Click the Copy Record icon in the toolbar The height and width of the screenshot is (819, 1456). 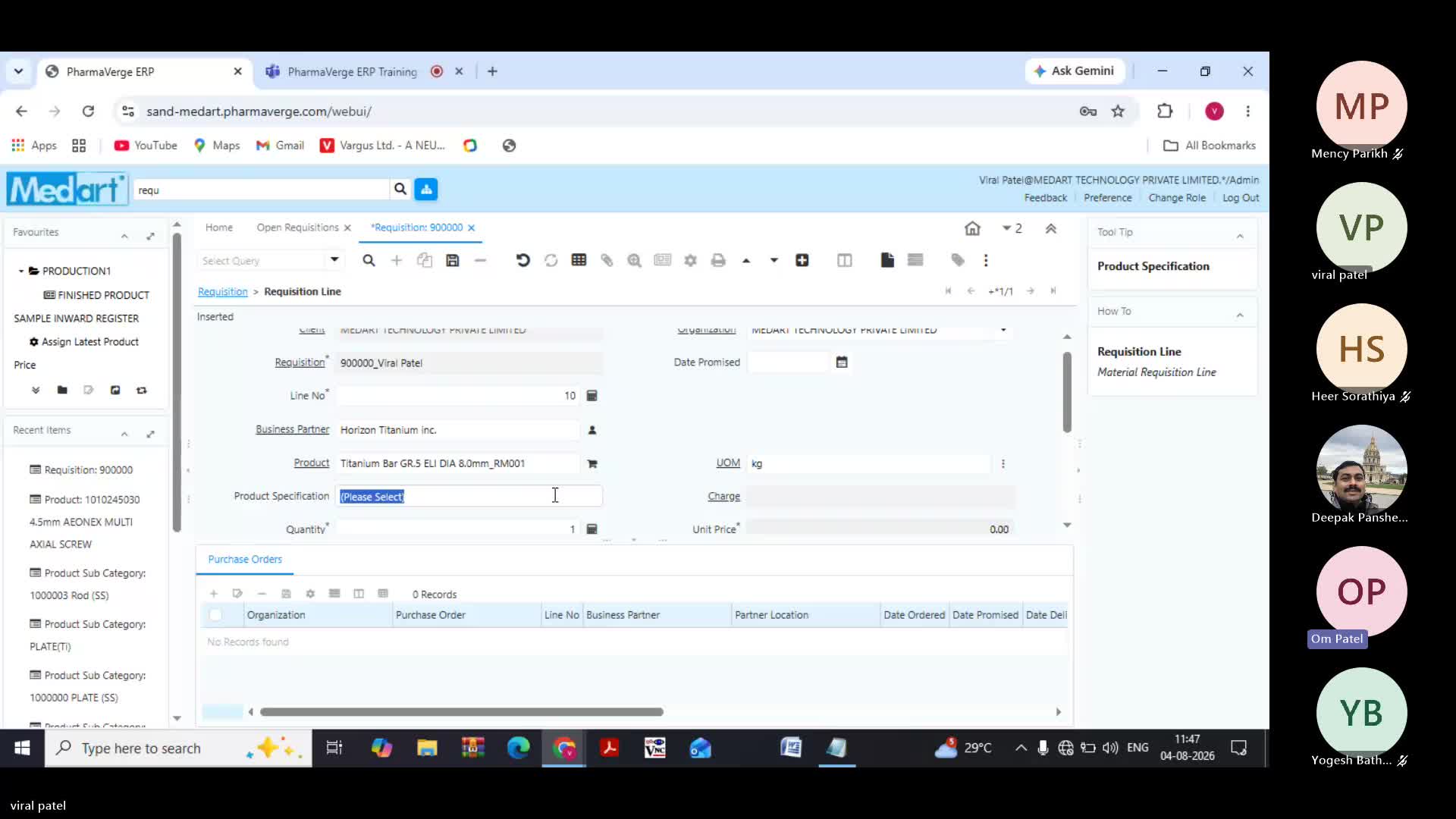coord(425,260)
